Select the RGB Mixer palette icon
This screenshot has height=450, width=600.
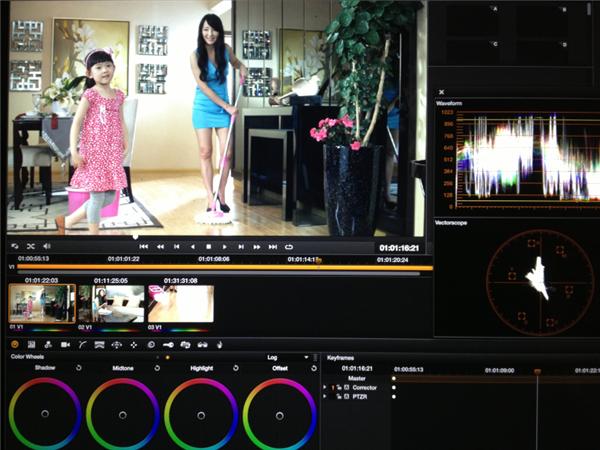coord(48,344)
